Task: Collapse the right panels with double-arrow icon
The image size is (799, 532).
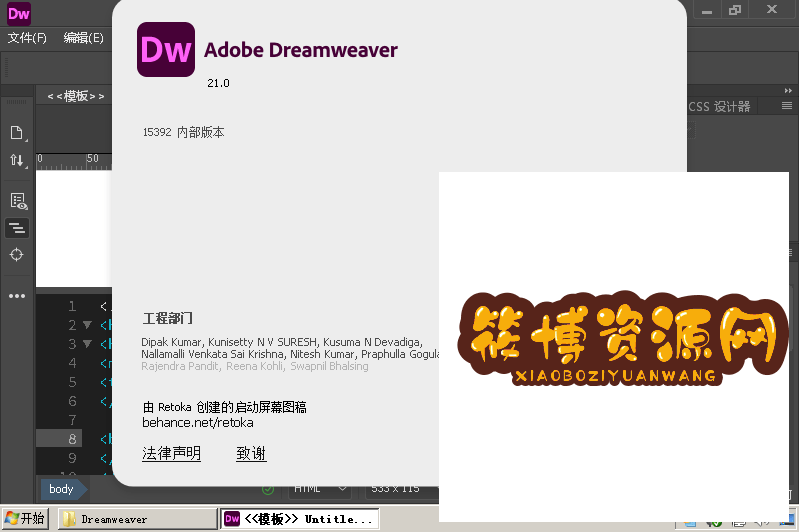Action: click(788, 91)
